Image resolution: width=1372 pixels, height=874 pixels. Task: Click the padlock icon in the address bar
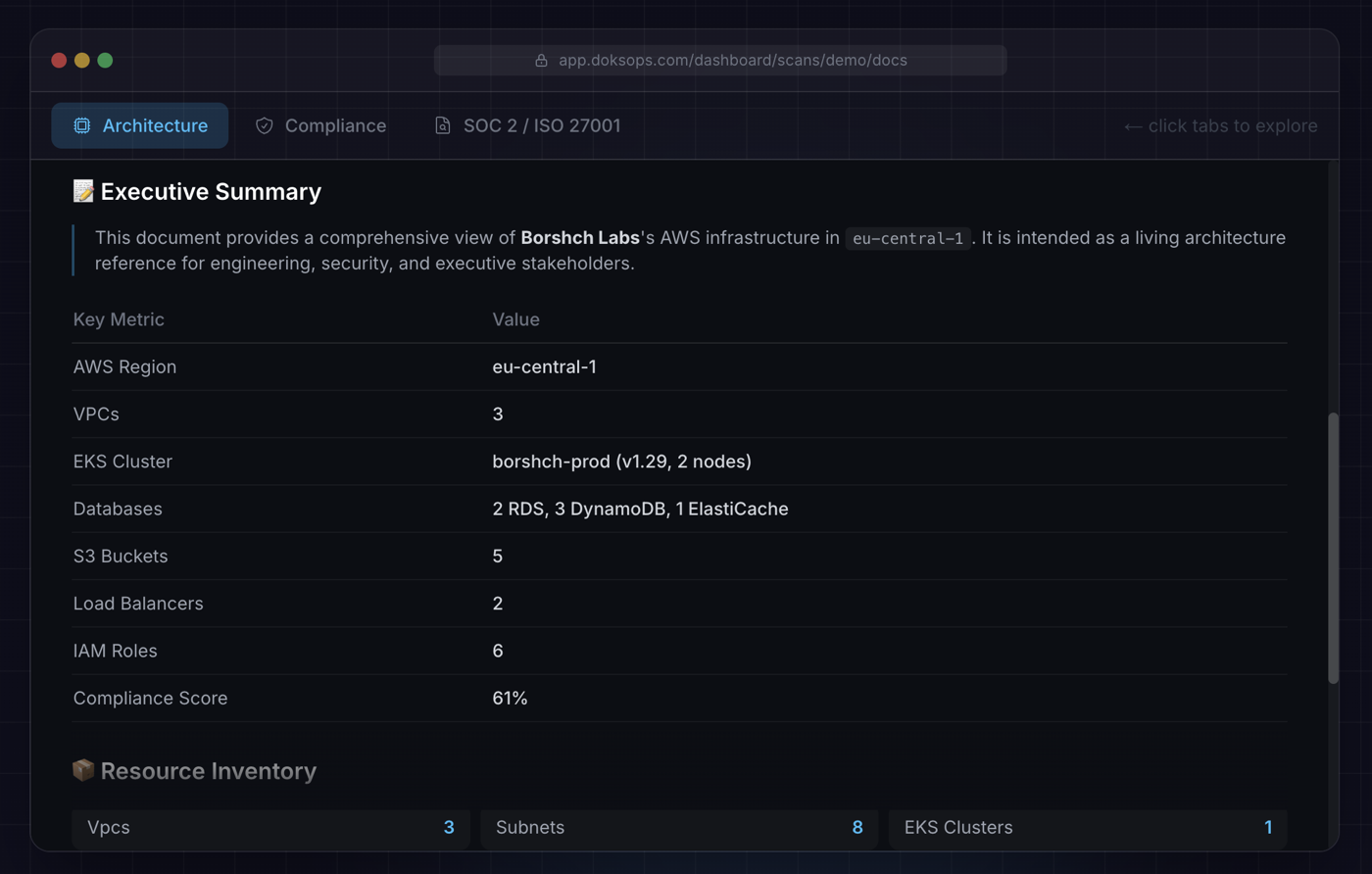542,60
